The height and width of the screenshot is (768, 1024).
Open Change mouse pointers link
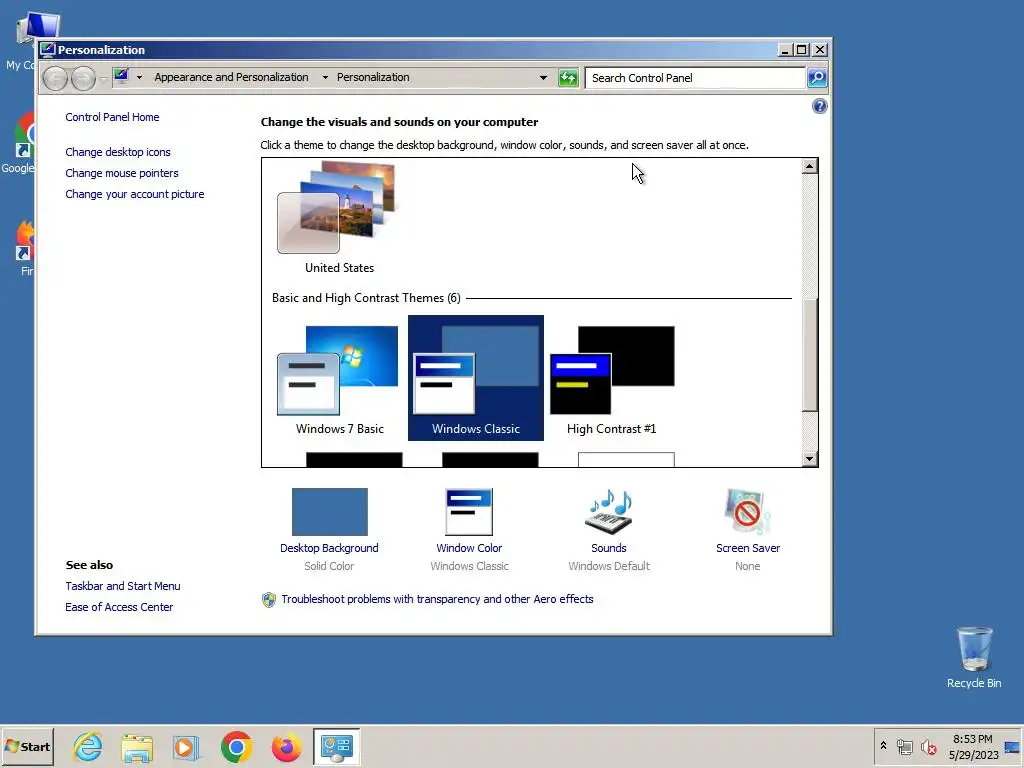click(121, 173)
